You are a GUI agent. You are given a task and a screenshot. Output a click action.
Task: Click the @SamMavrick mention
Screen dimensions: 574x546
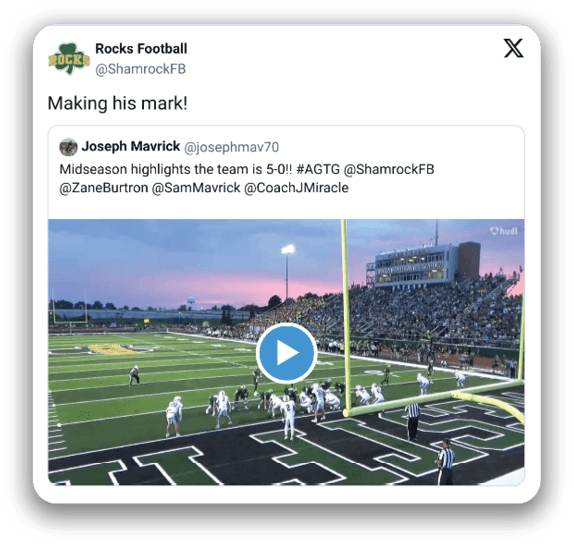click(x=196, y=188)
